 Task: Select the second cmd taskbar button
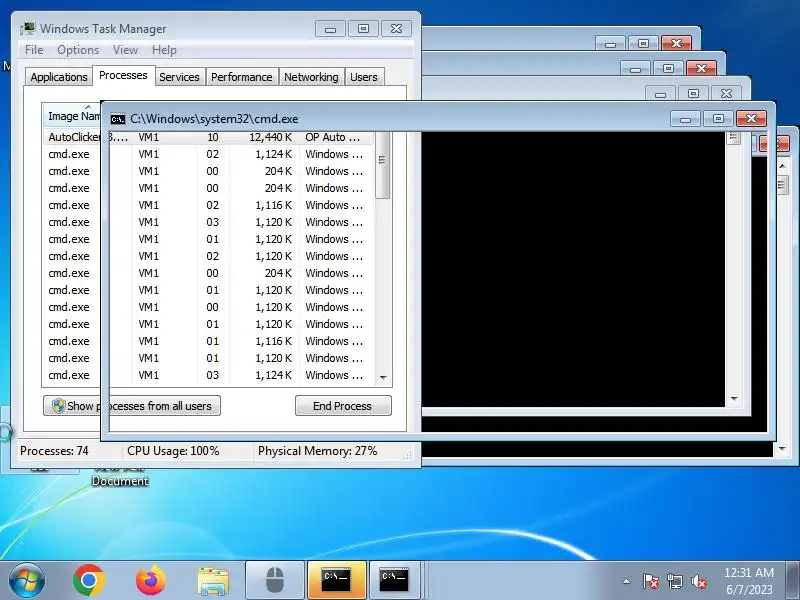pyautogui.click(x=394, y=580)
